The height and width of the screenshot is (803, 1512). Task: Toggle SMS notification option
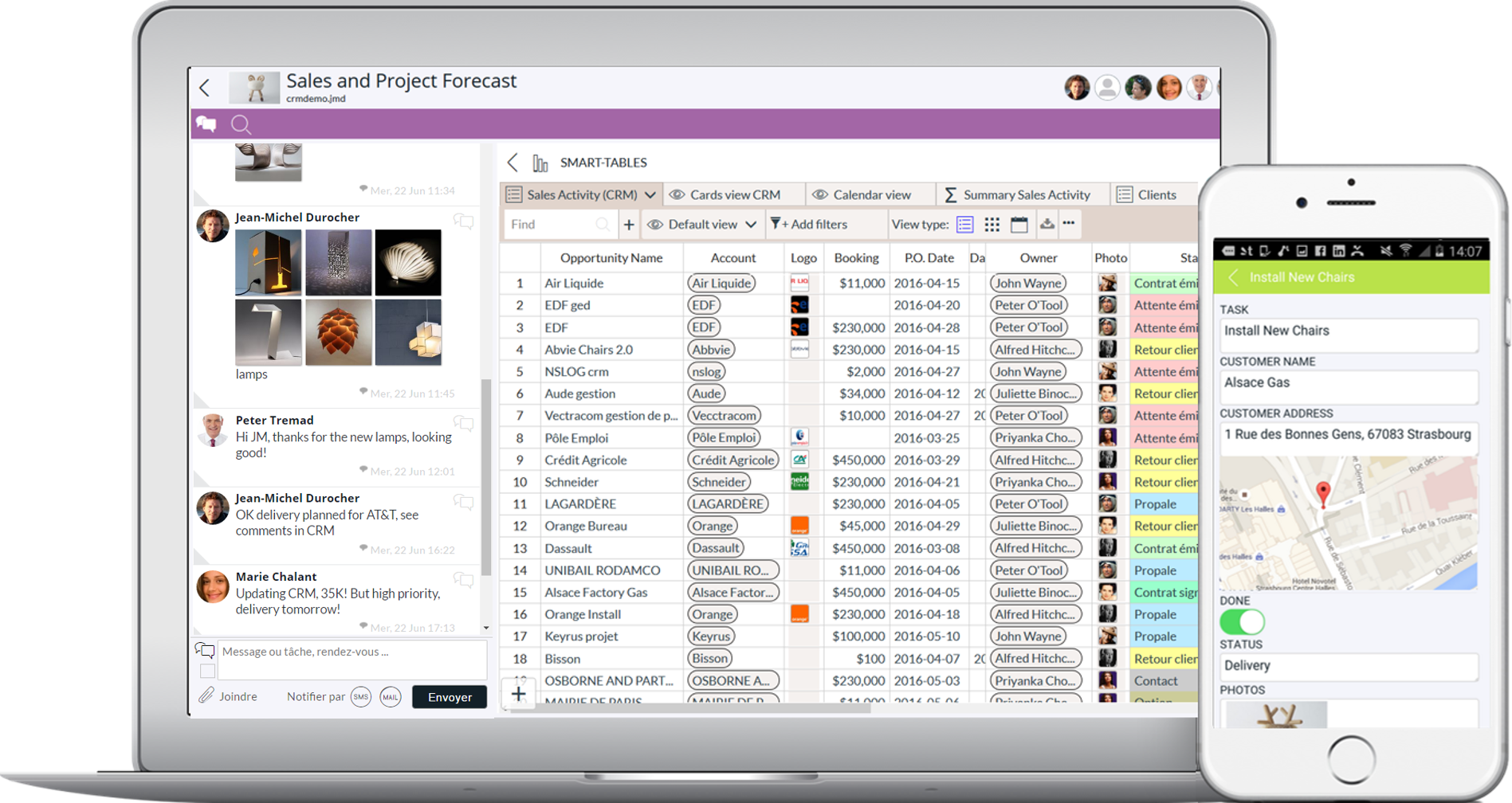pyautogui.click(x=361, y=697)
